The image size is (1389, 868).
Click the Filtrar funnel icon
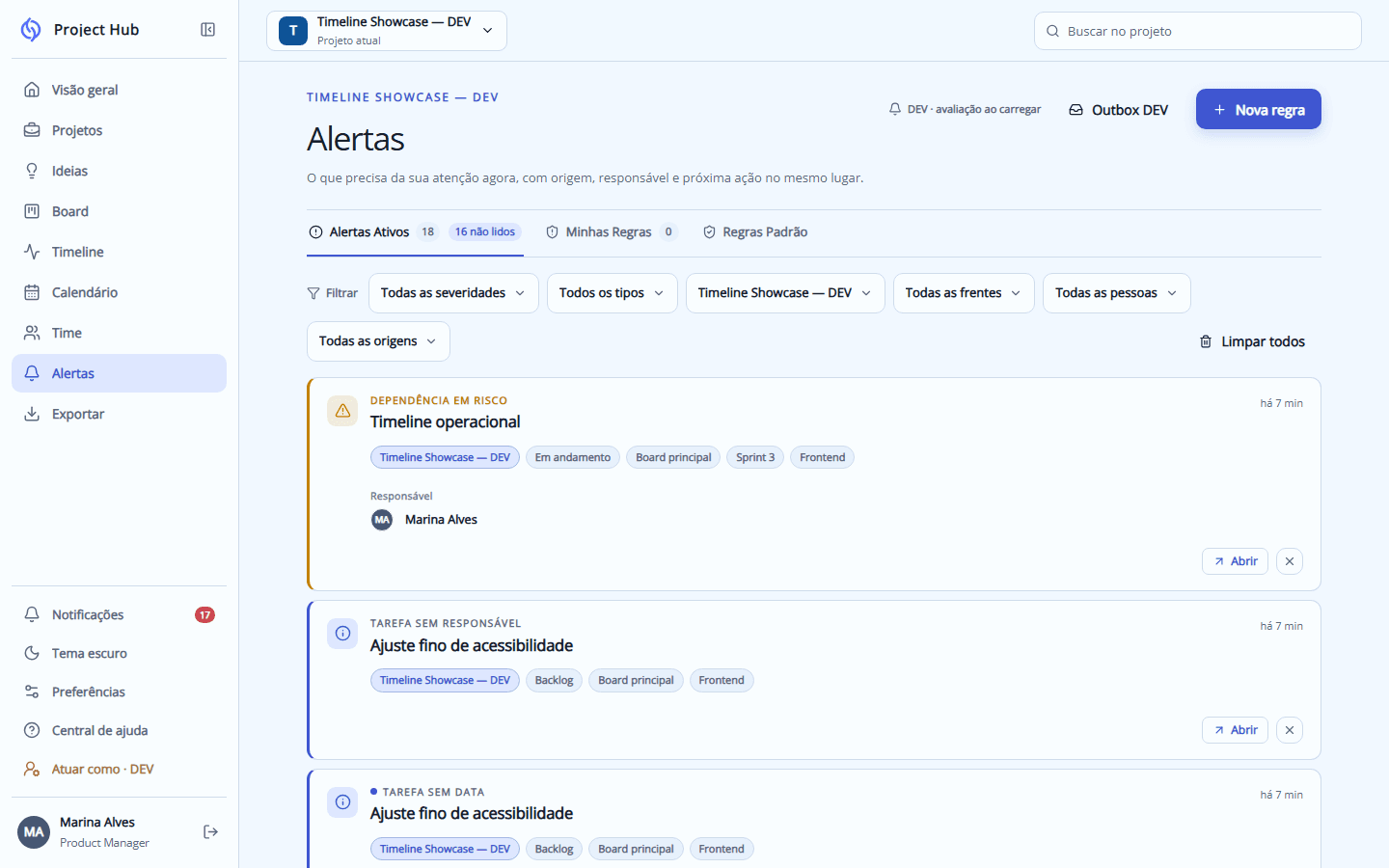pyautogui.click(x=313, y=293)
